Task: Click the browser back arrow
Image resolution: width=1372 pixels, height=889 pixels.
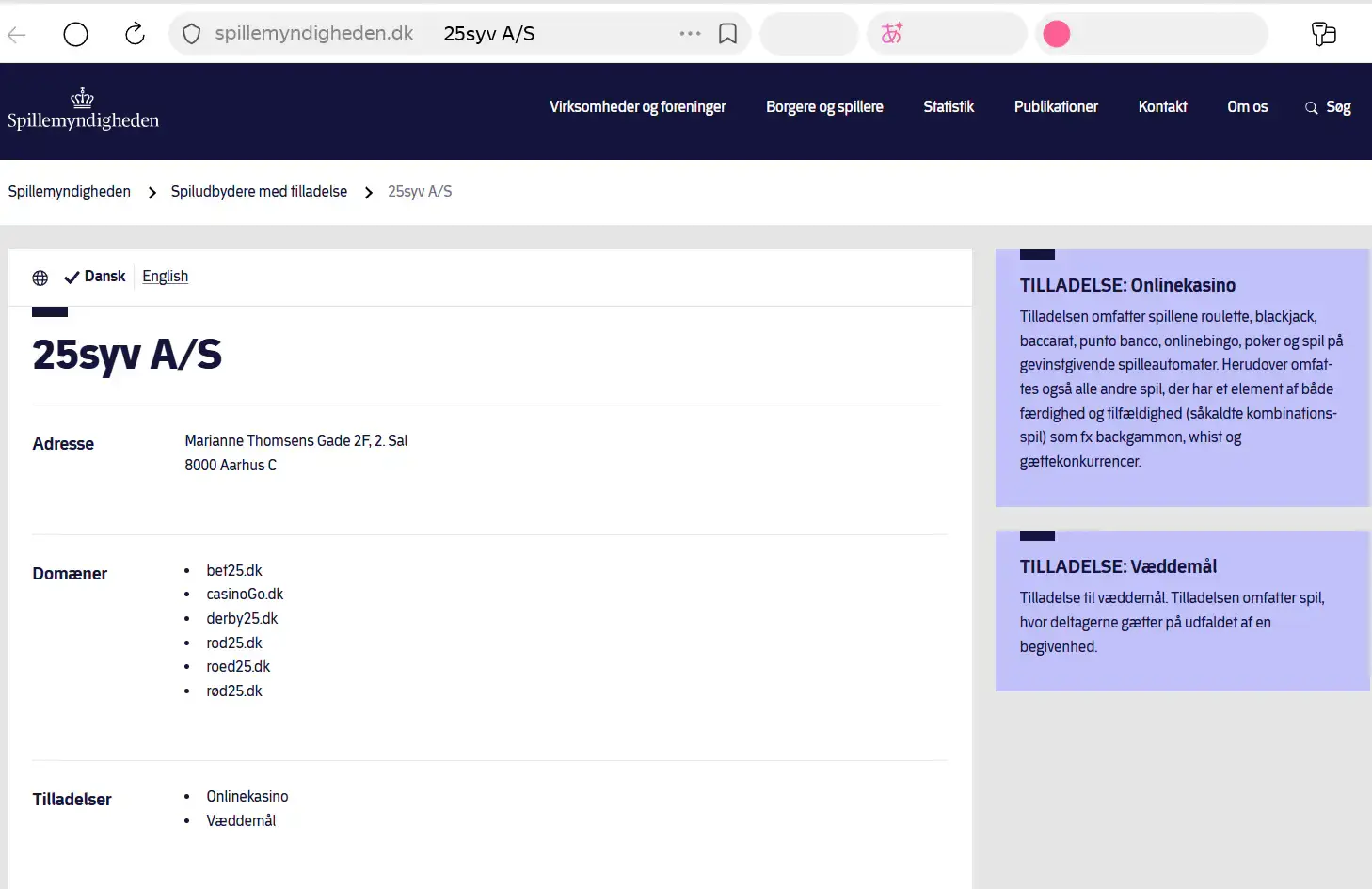Action: [17, 35]
